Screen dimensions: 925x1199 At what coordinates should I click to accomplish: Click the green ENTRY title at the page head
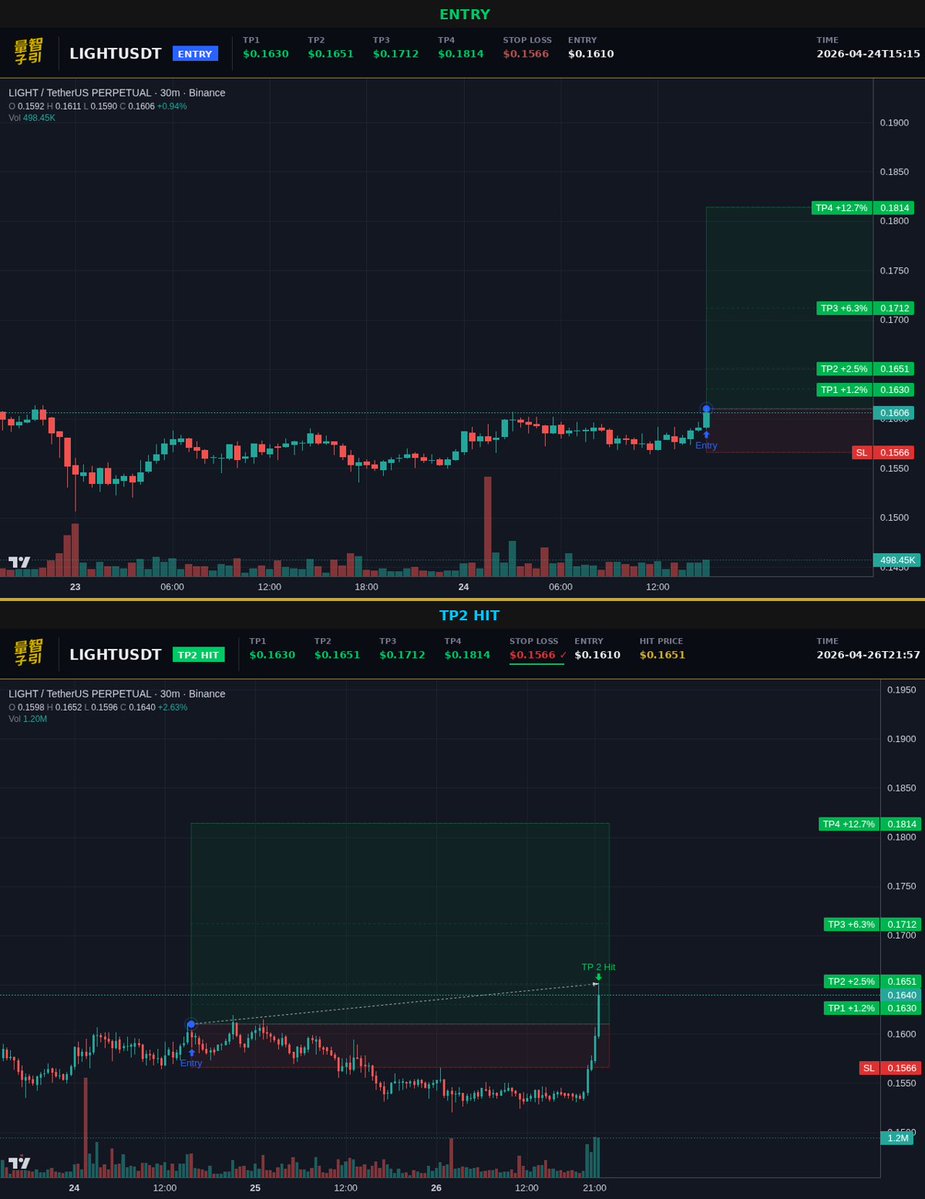coord(465,14)
